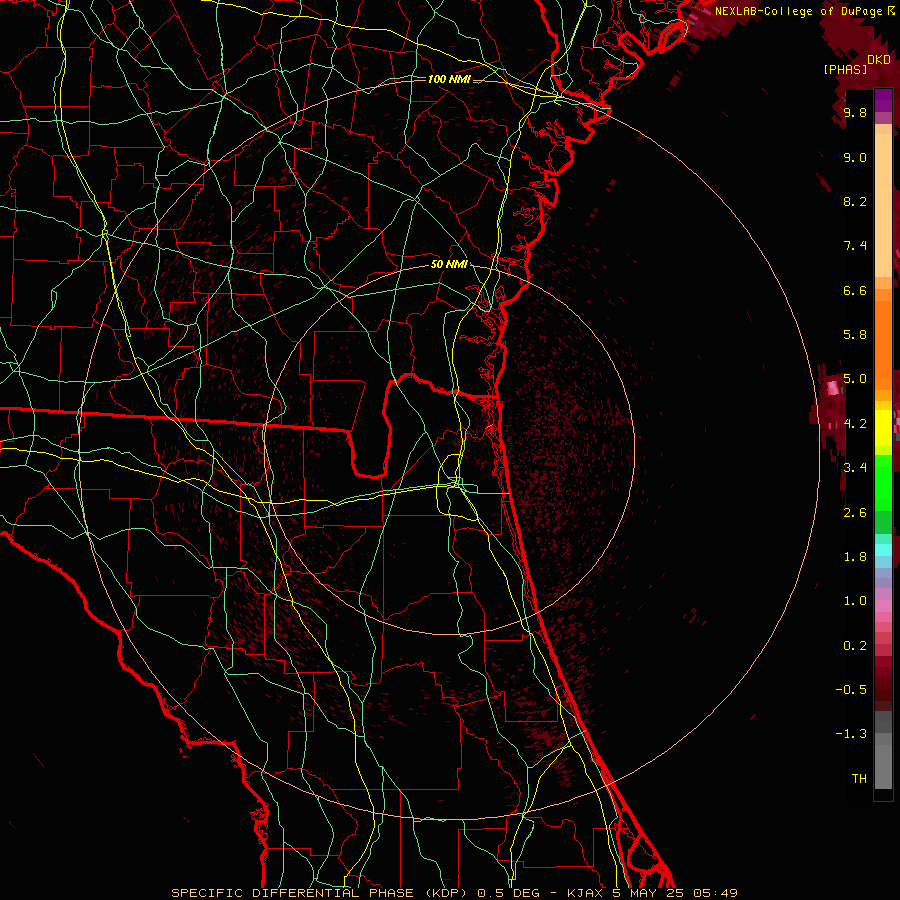Viewport: 900px width, 900px height.
Task: Pick the purple top color bar segment
Action: [x=883, y=100]
